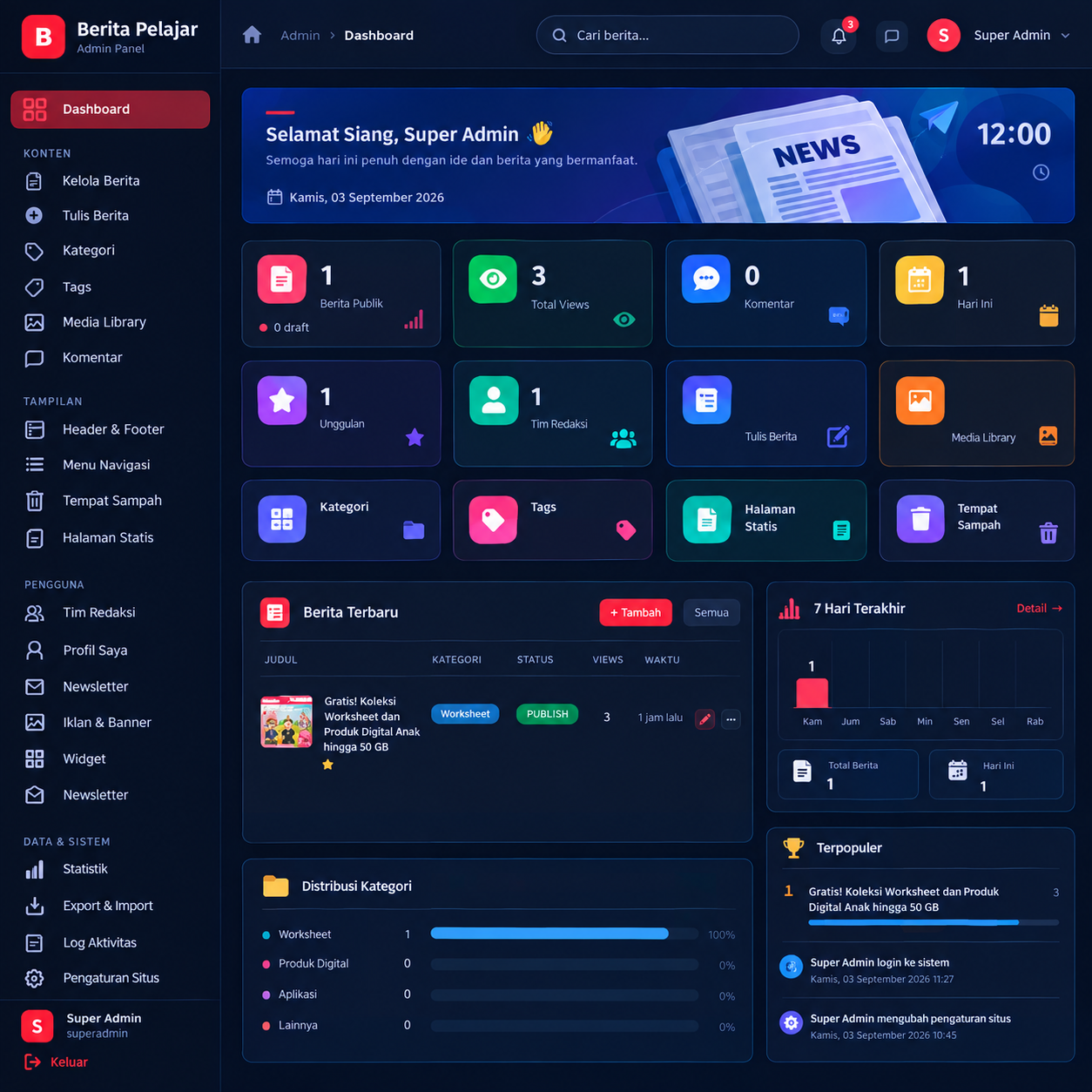Open the Unggulan star card
The height and width of the screenshot is (1092, 1092).
click(x=341, y=414)
